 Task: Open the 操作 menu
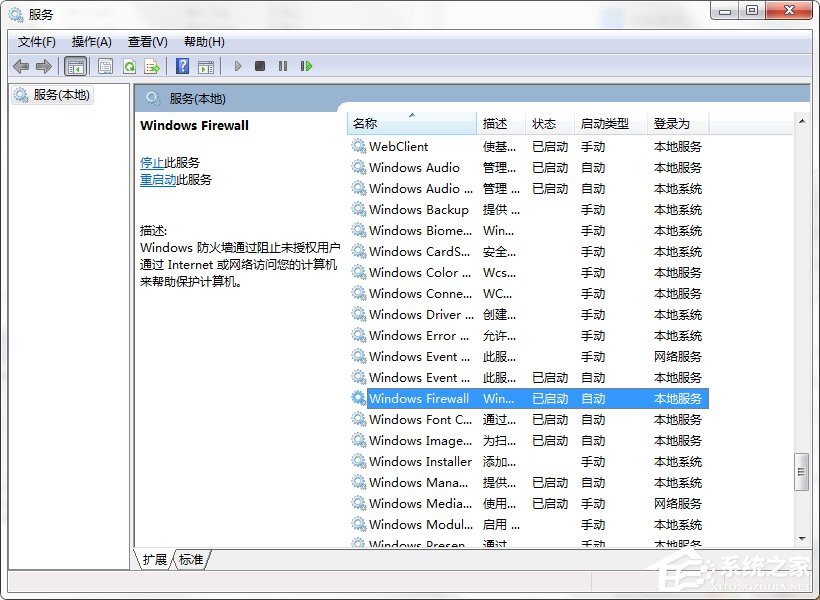pos(92,42)
